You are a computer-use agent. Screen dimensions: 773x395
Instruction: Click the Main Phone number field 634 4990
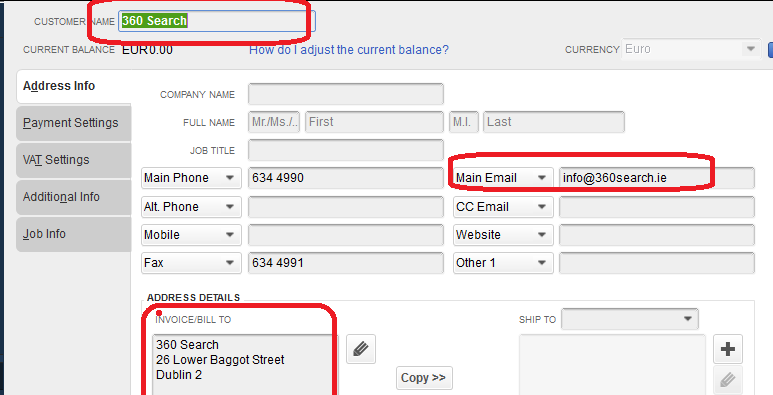(x=346, y=178)
